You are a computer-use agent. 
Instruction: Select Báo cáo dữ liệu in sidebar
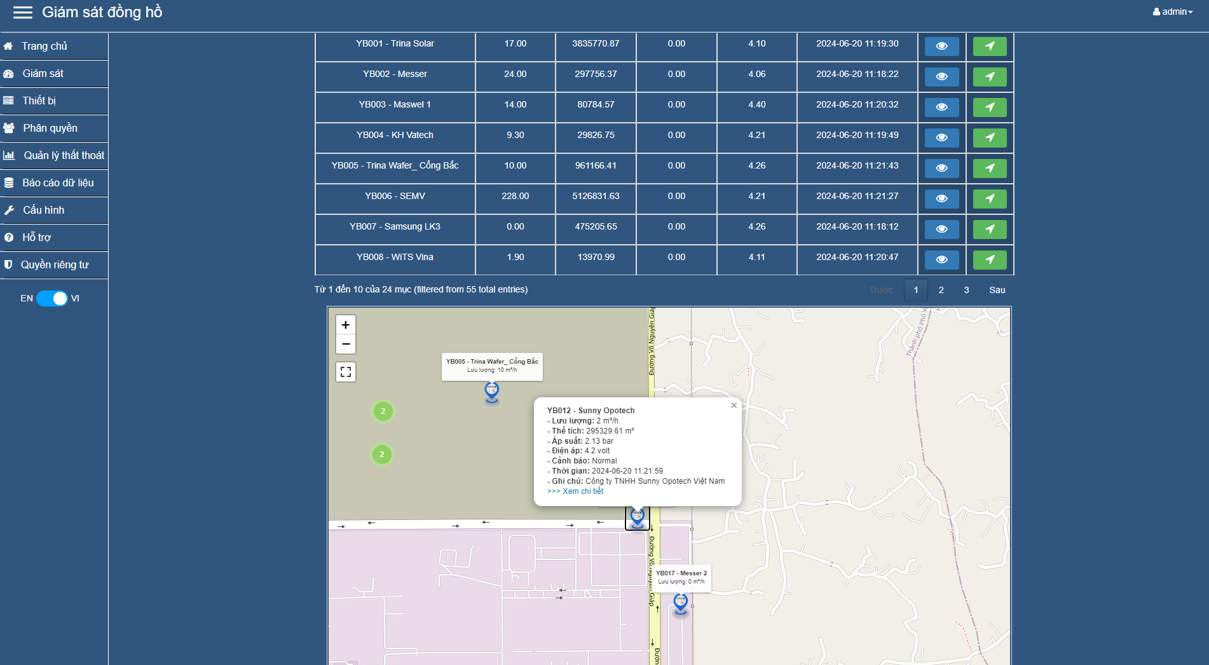tap(58, 183)
